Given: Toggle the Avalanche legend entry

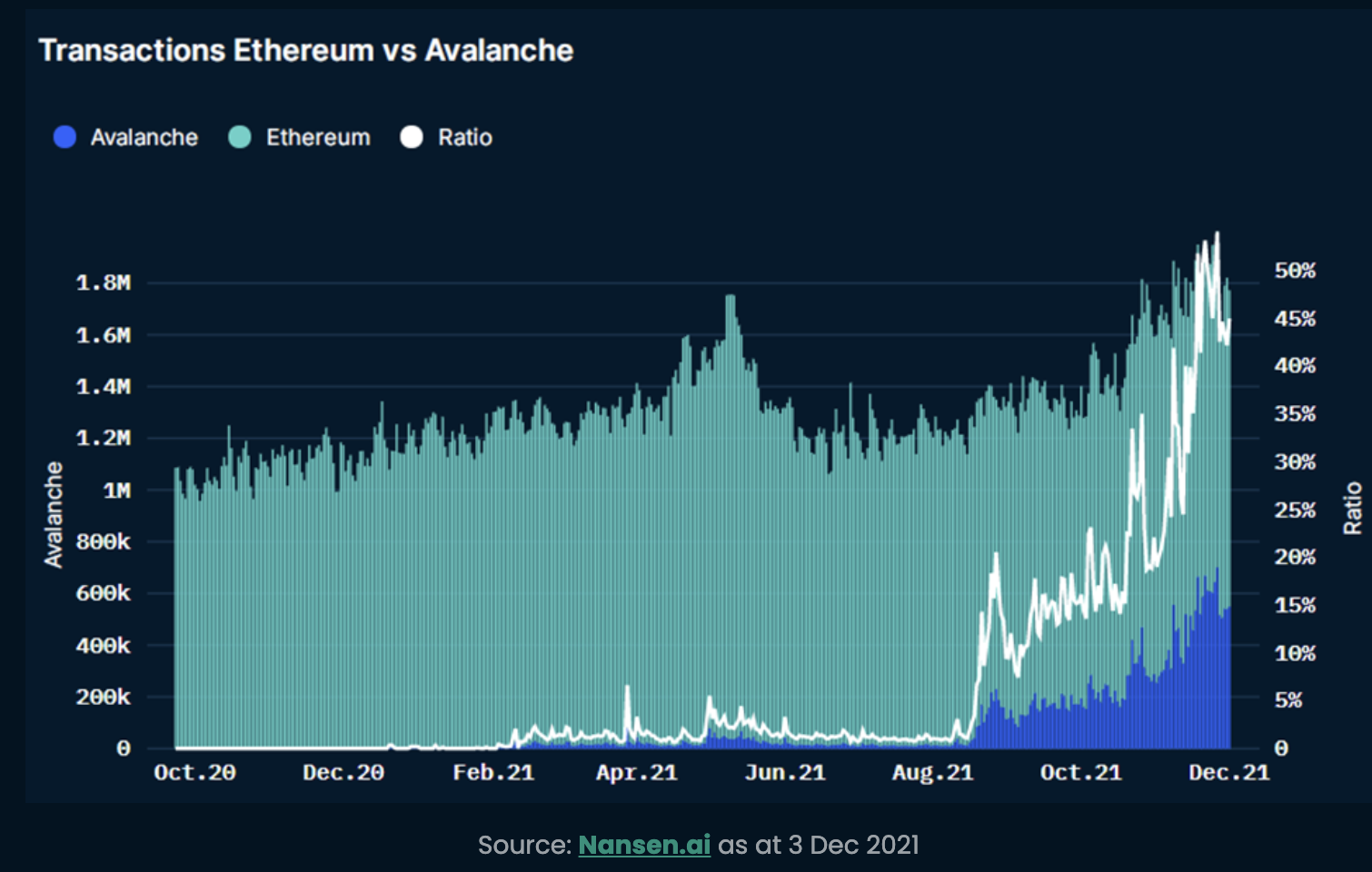Looking at the screenshot, I should click(x=125, y=137).
